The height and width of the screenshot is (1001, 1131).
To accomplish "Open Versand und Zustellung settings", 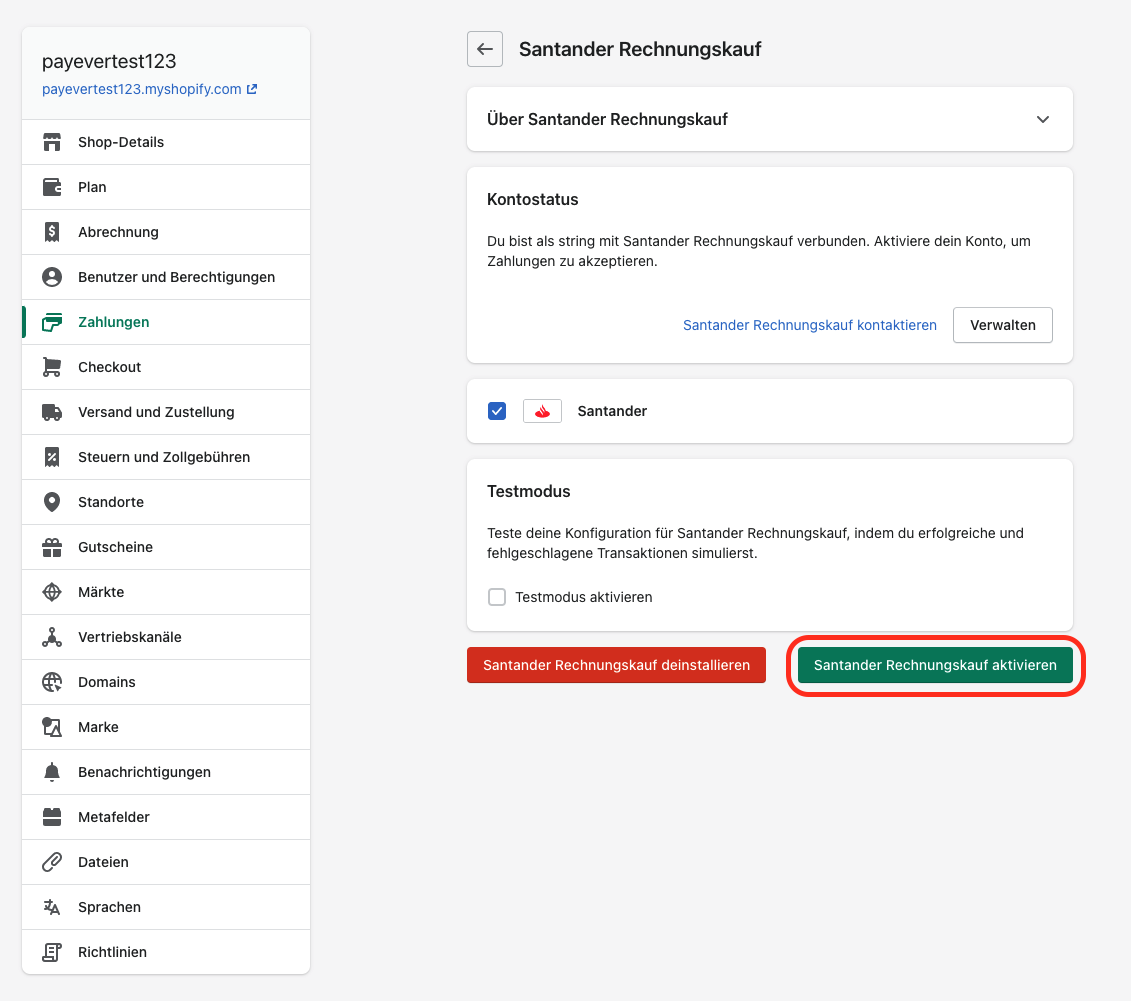I will tap(166, 412).
